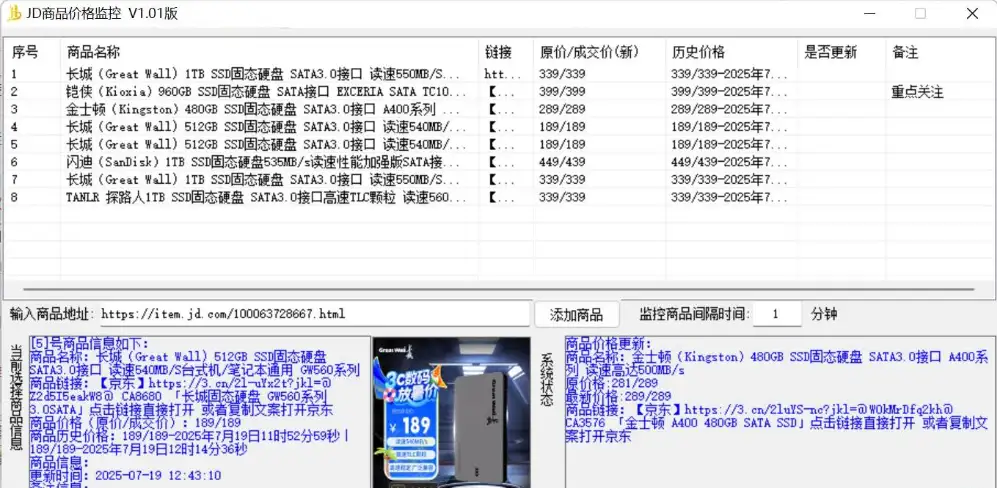Sort by 序号 column header
This screenshot has height=488, width=997.
26,52
